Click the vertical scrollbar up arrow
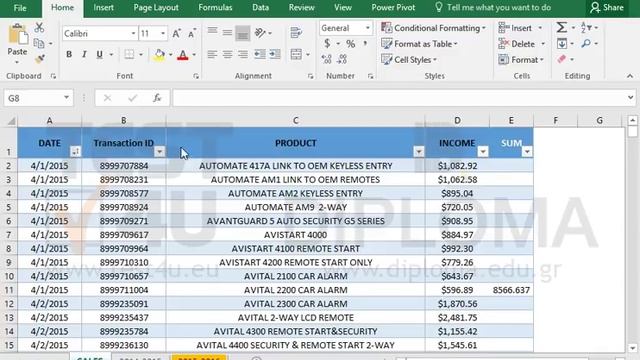 (x=632, y=120)
